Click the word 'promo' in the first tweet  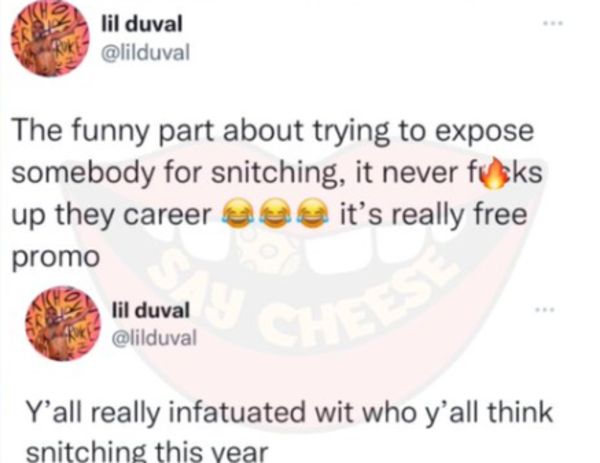coord(56,258)
